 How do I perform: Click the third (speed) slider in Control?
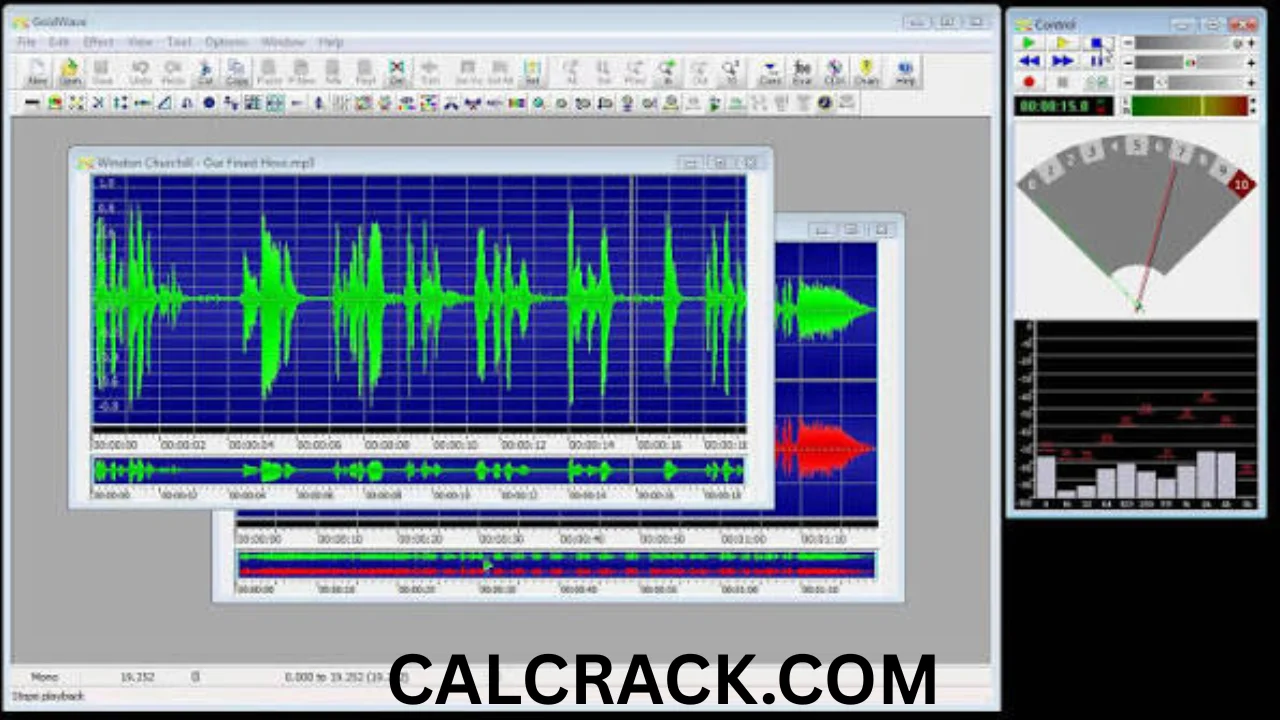coord(1189,82)
